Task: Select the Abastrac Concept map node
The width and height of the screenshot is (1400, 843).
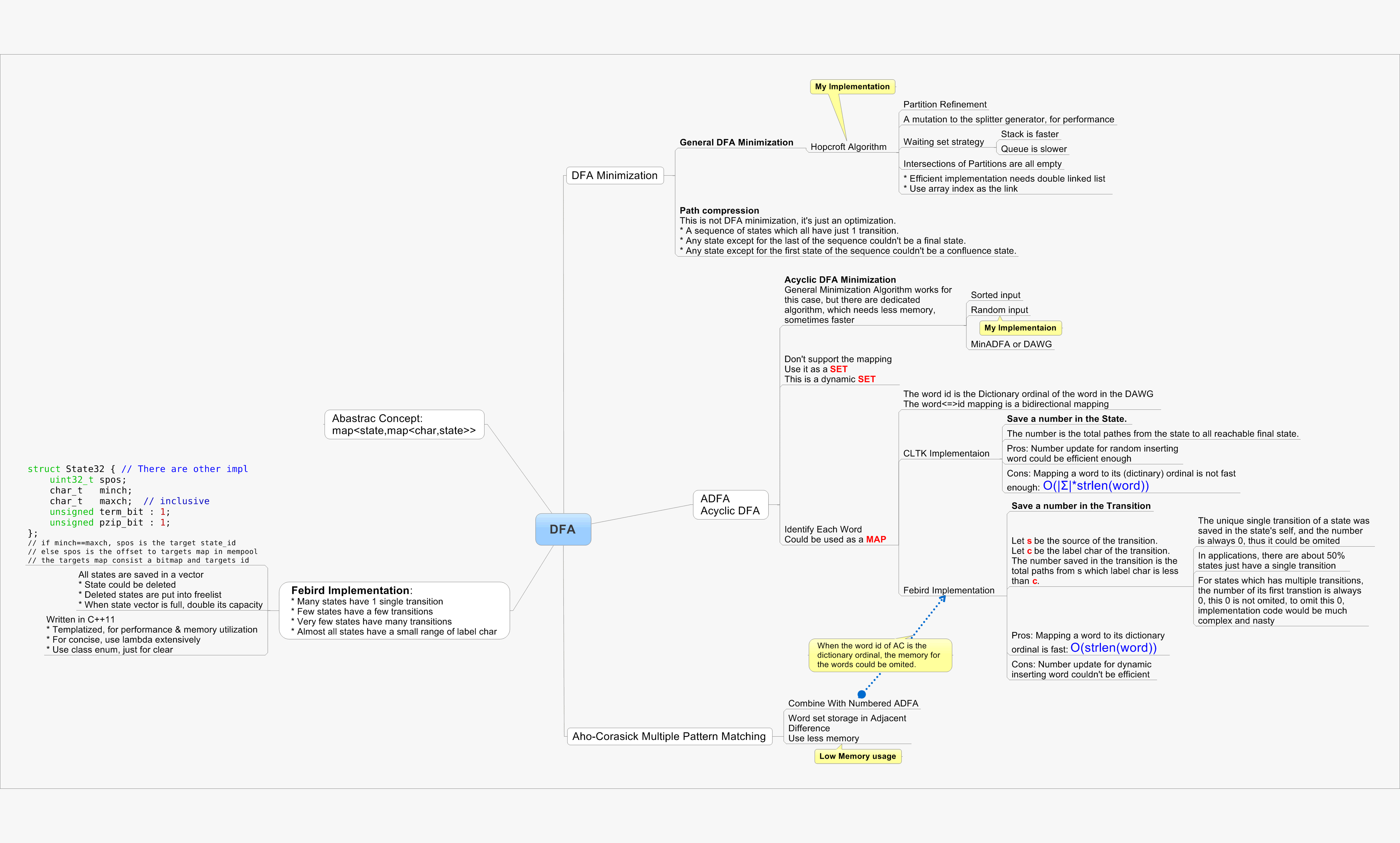Action: [404, 424]
